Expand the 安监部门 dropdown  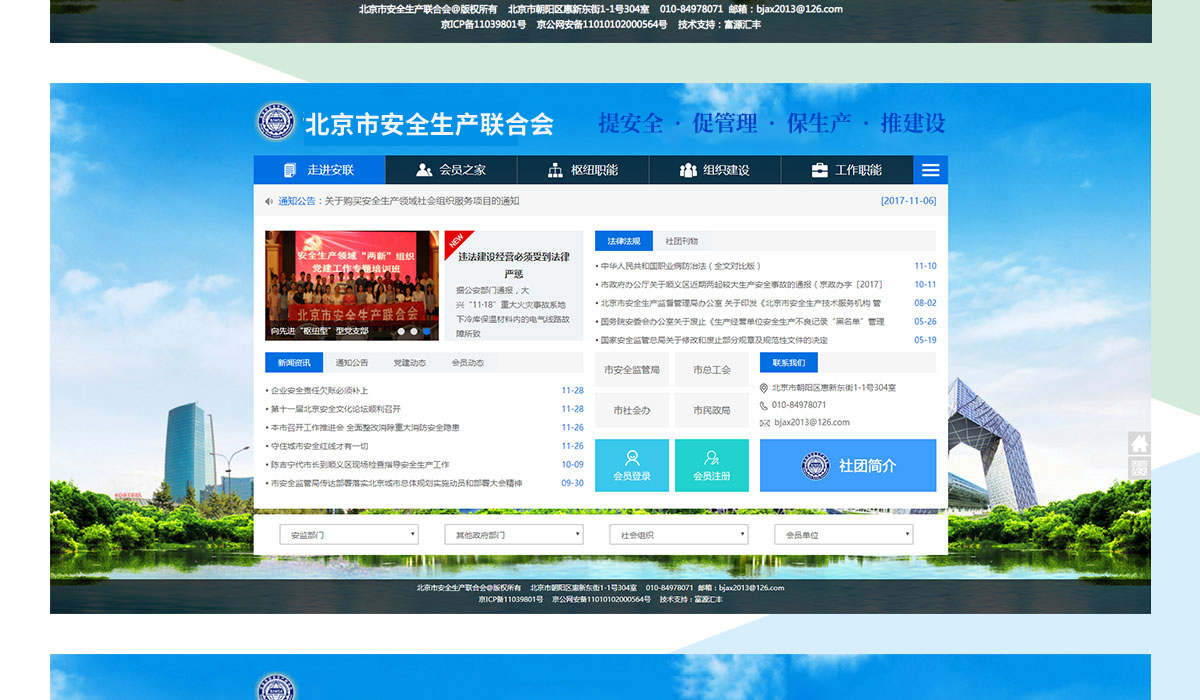click(x=349, y=535)
